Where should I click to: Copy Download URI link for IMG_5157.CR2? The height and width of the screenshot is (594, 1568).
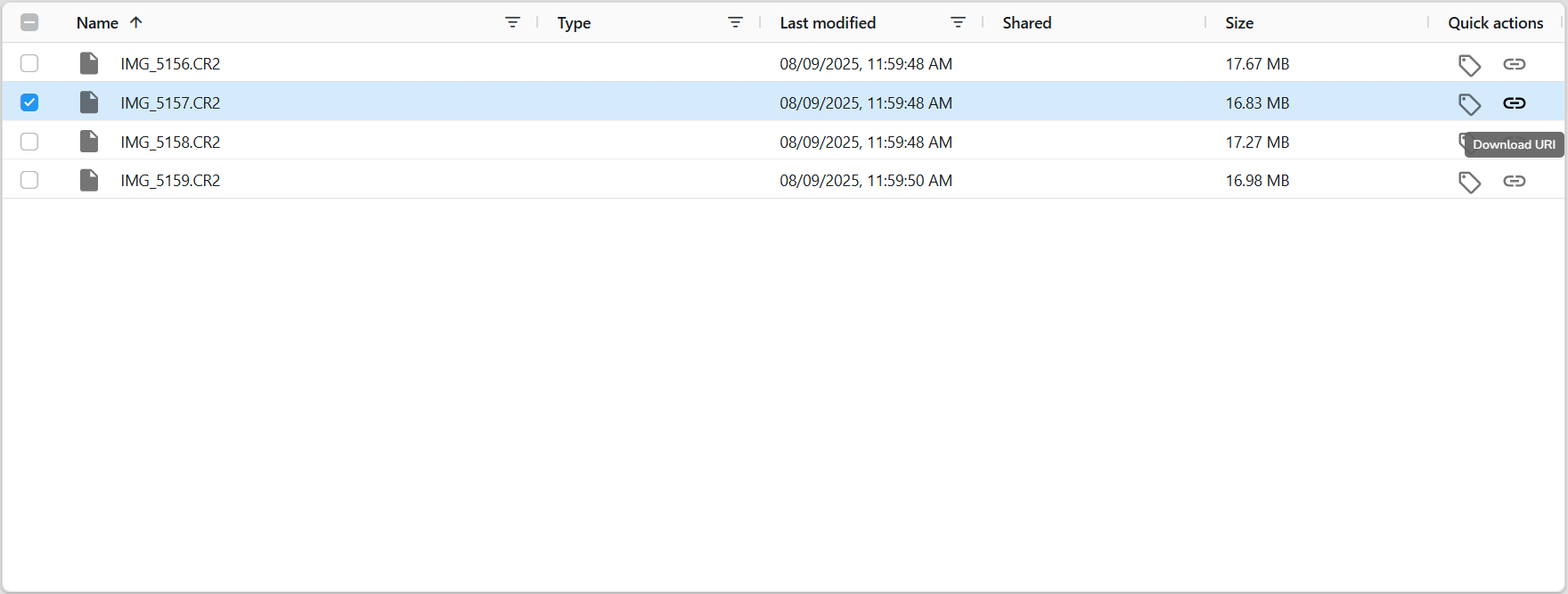point(1515,103)
